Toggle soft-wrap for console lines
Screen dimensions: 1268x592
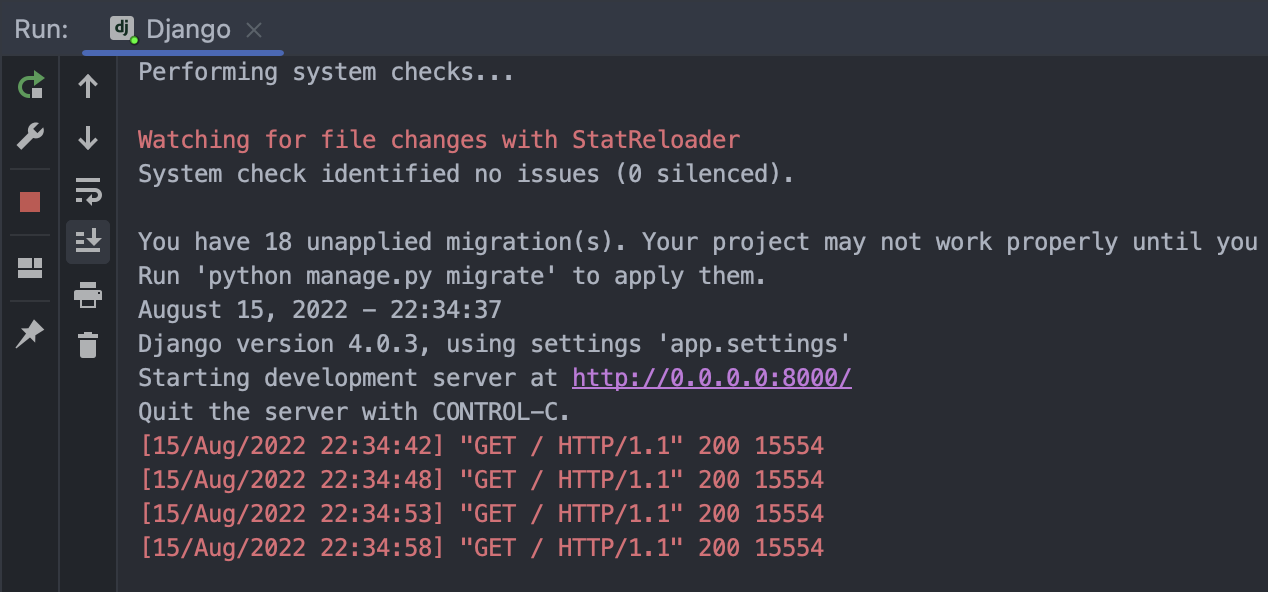coord(88,190)
